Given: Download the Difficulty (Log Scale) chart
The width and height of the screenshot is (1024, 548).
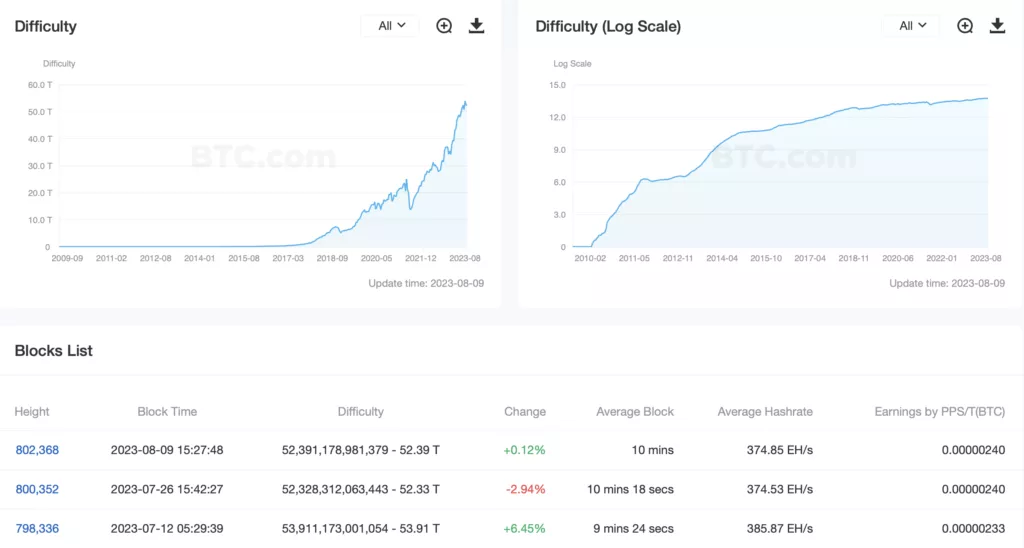Looking at the screenshot, I should tap(997, 26).
